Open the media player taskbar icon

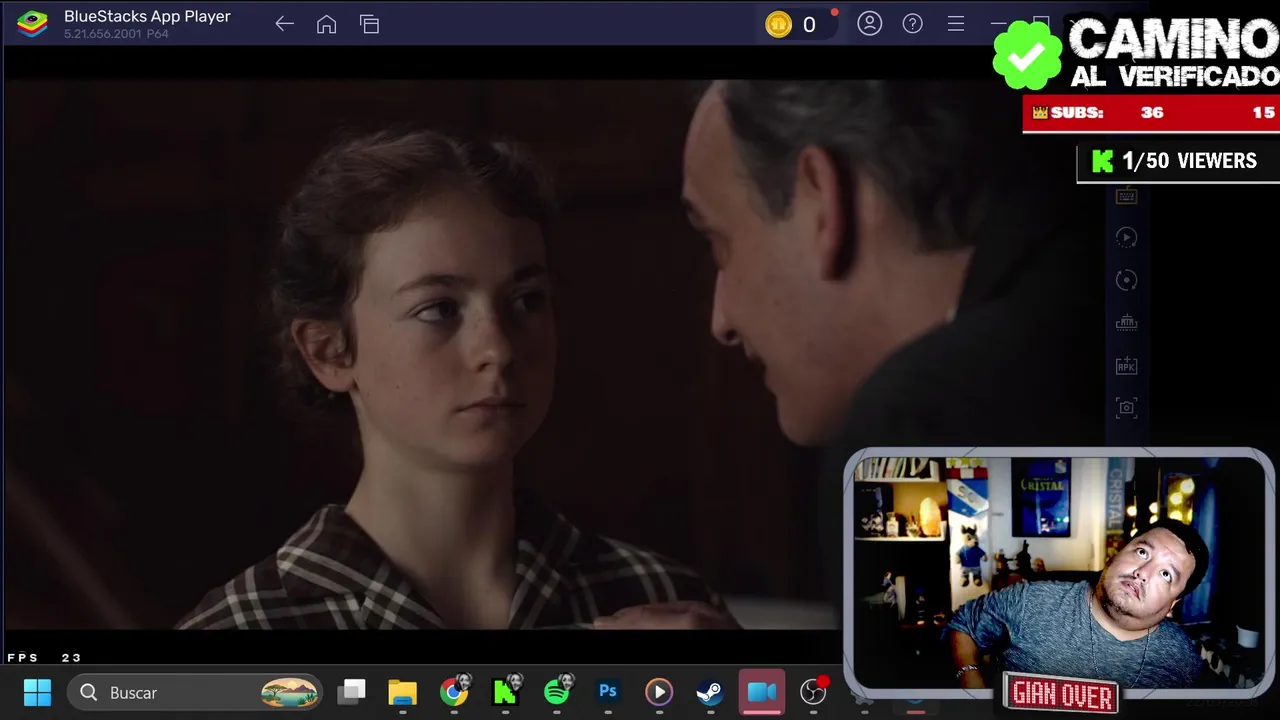point(659,692)
